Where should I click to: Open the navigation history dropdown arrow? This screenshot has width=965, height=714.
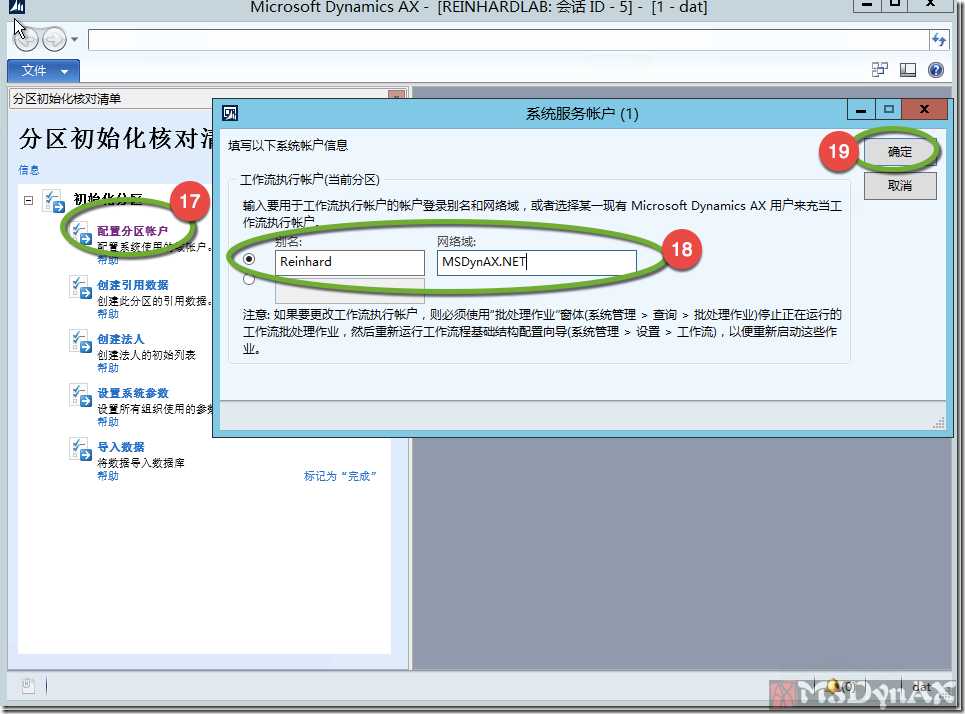[x=74, y=39]
